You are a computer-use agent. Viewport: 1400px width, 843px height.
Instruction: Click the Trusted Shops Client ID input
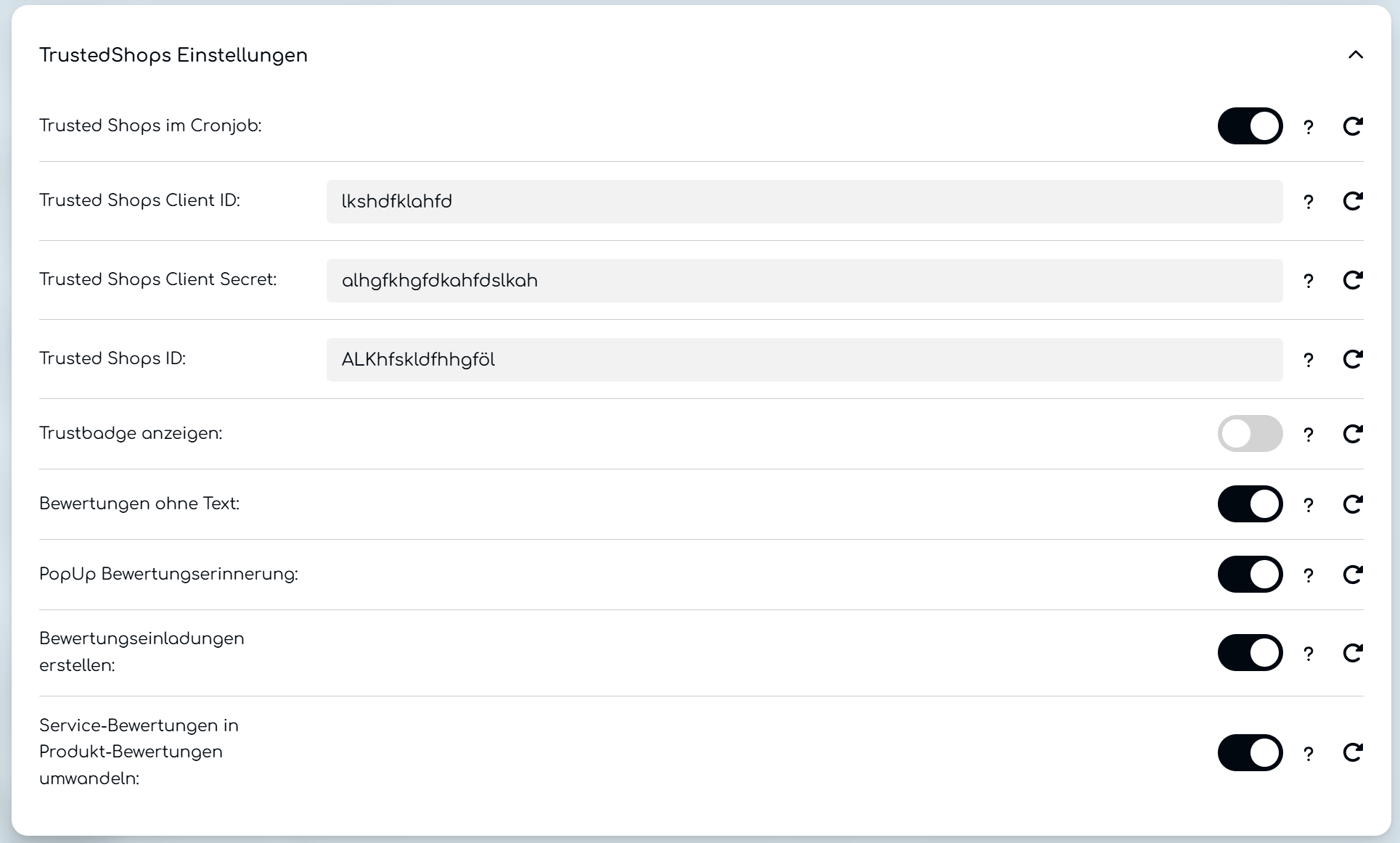coord(803,202)
